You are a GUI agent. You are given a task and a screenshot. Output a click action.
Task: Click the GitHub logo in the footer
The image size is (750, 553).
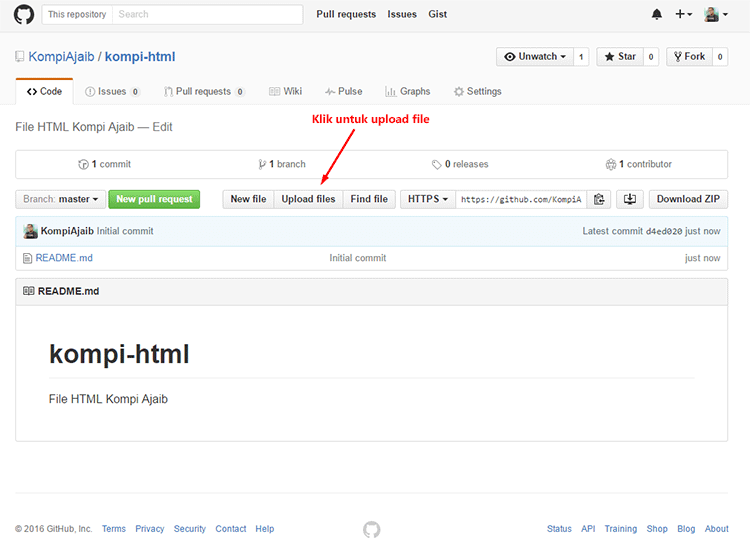[372, 530]
